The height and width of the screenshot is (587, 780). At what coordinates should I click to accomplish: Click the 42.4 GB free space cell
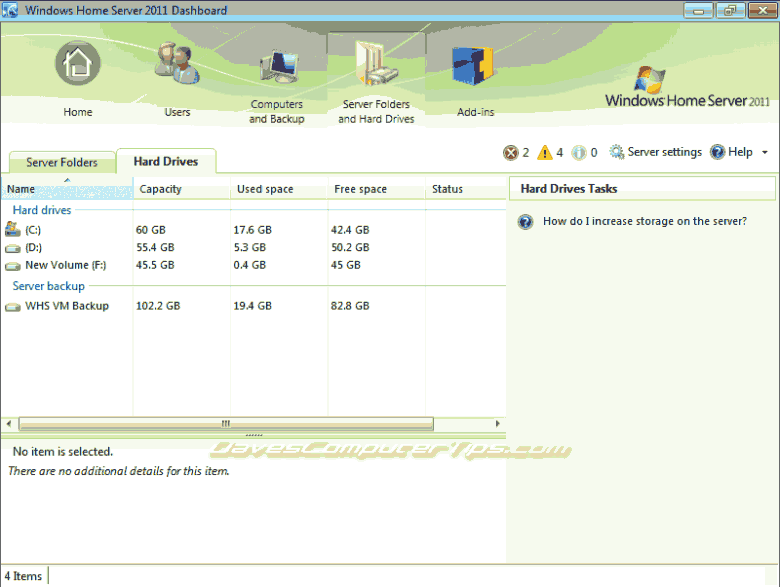click(350, 230)
